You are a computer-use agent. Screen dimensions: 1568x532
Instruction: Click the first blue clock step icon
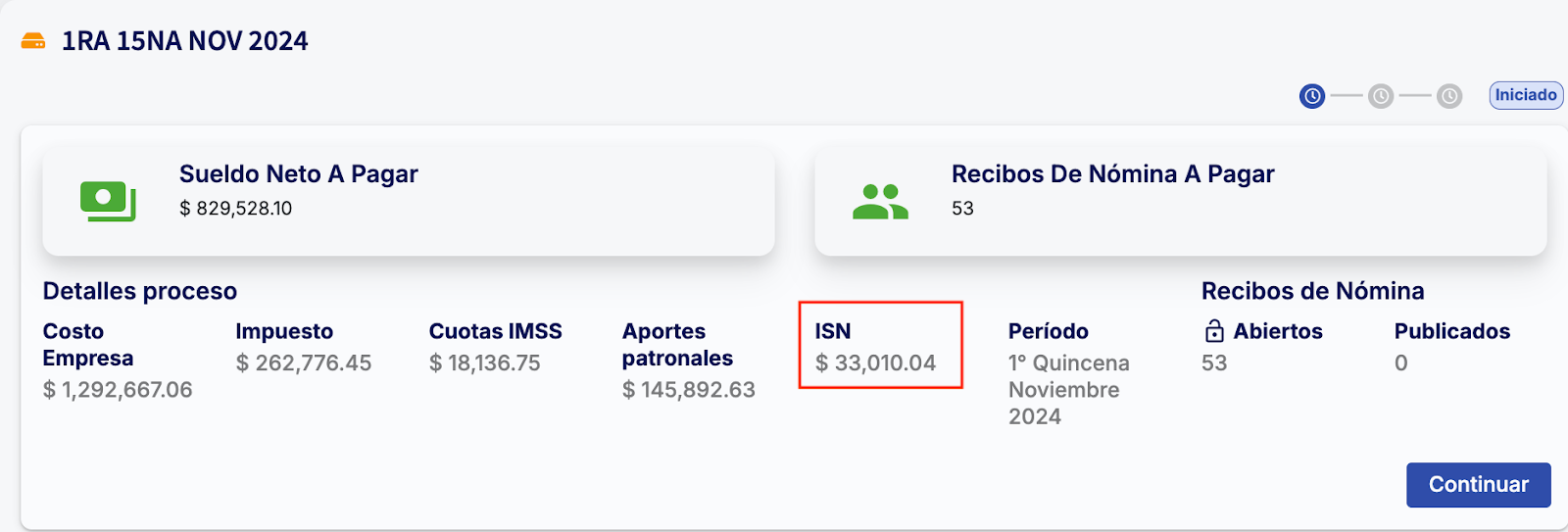[x=1312, y=96]
